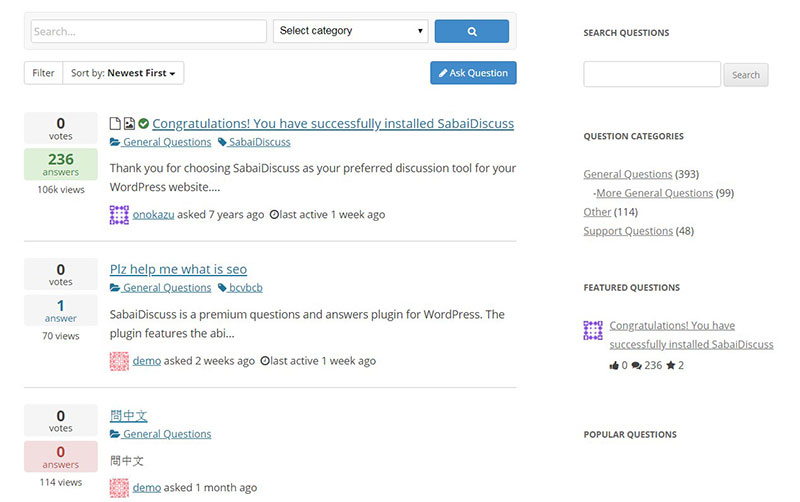Click the featured question purple avatar thumbnail
This screenshot has width=800, height=502.
tap(593, 330)
